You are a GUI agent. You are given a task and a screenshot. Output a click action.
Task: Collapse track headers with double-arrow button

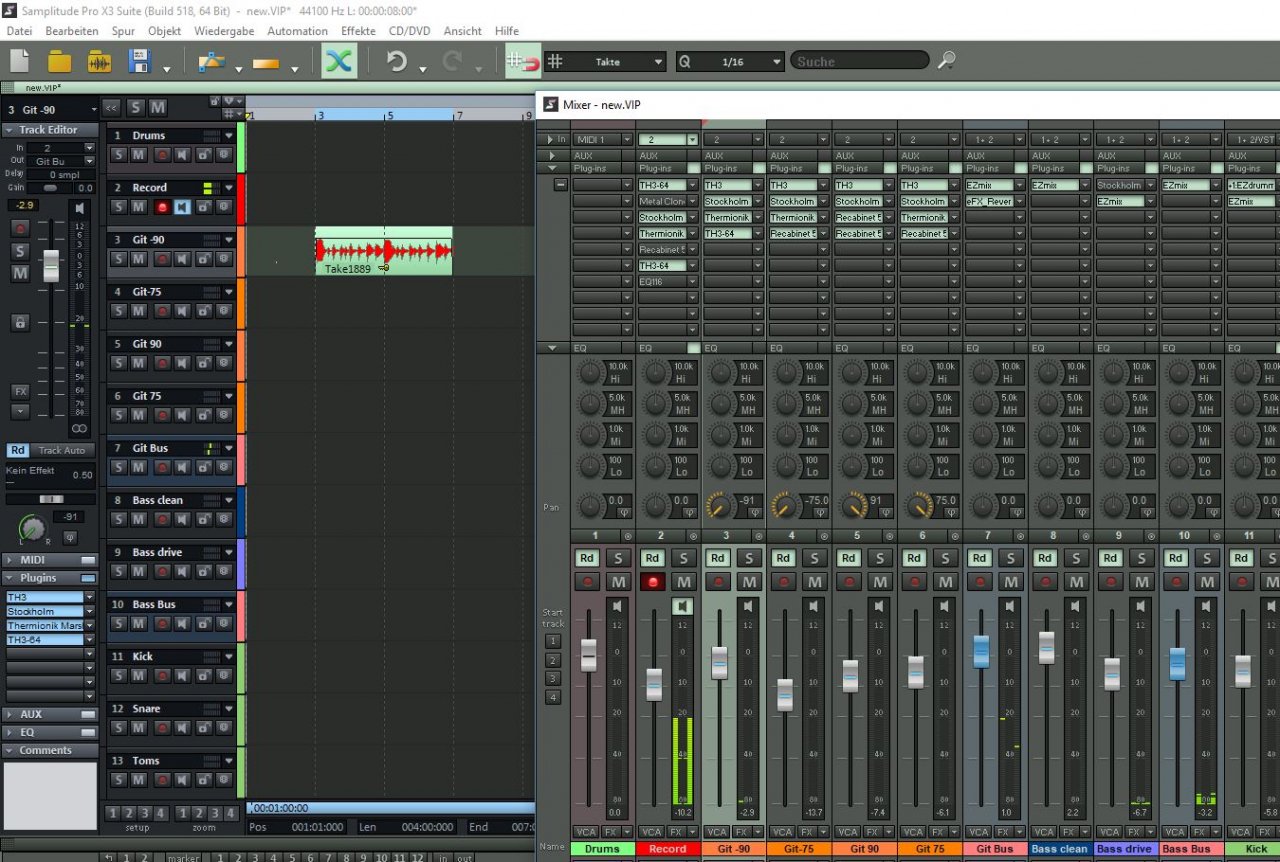click(x=111, y=107)
